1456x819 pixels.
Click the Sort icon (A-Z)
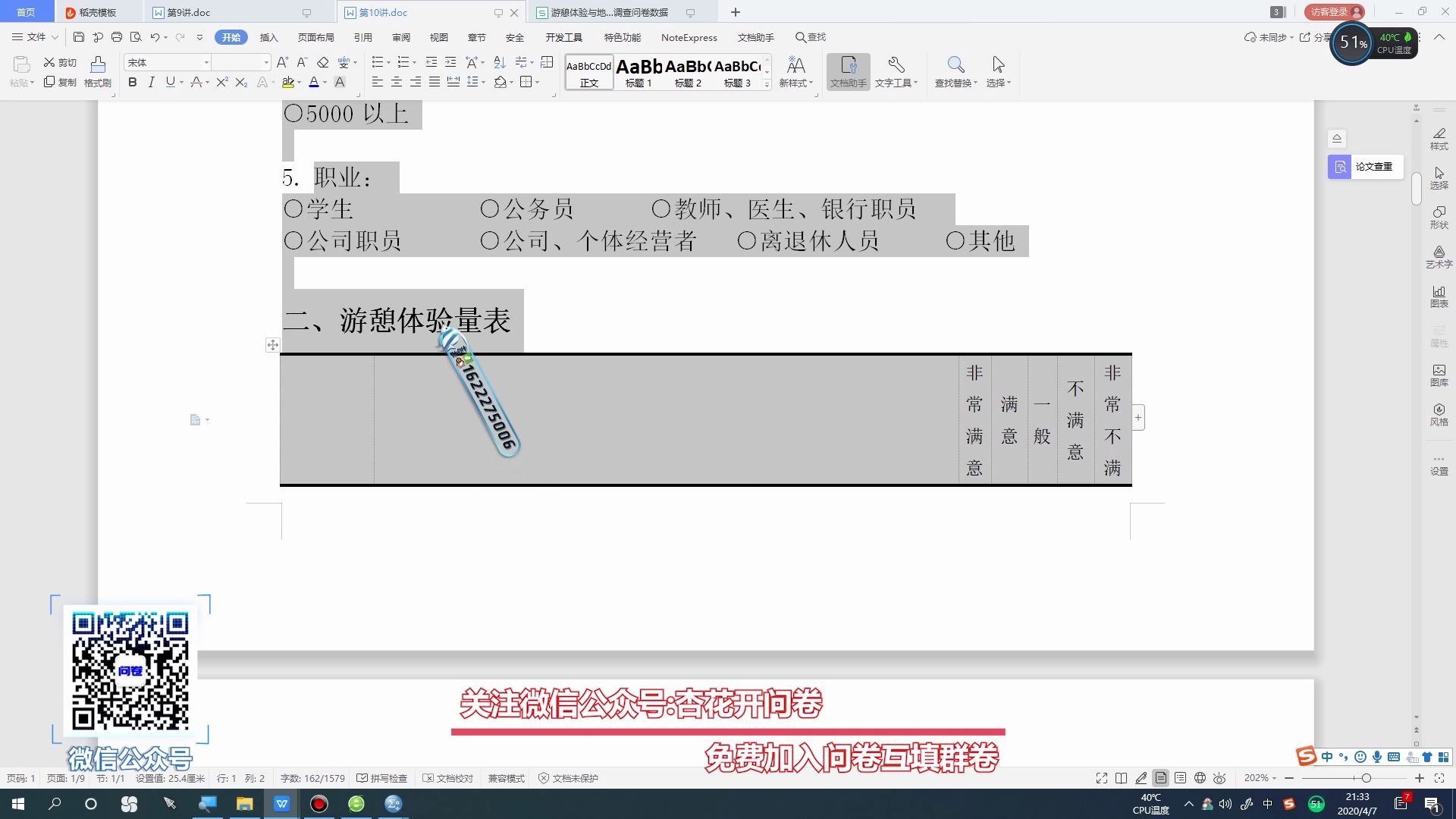[x=499, y=62]
